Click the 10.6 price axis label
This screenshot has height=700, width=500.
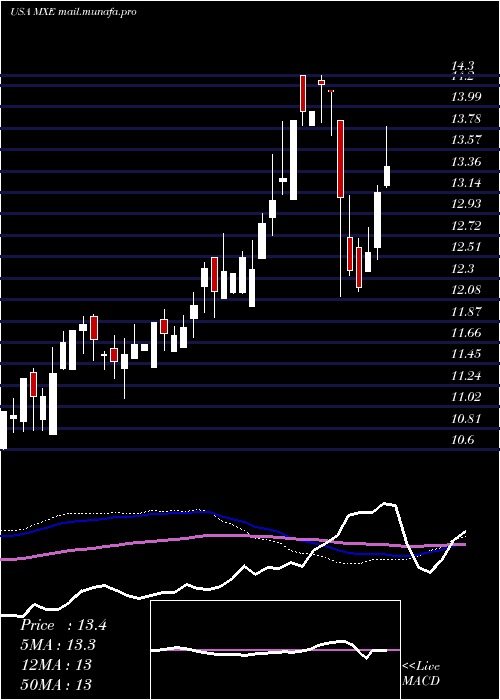pos(462,440)
